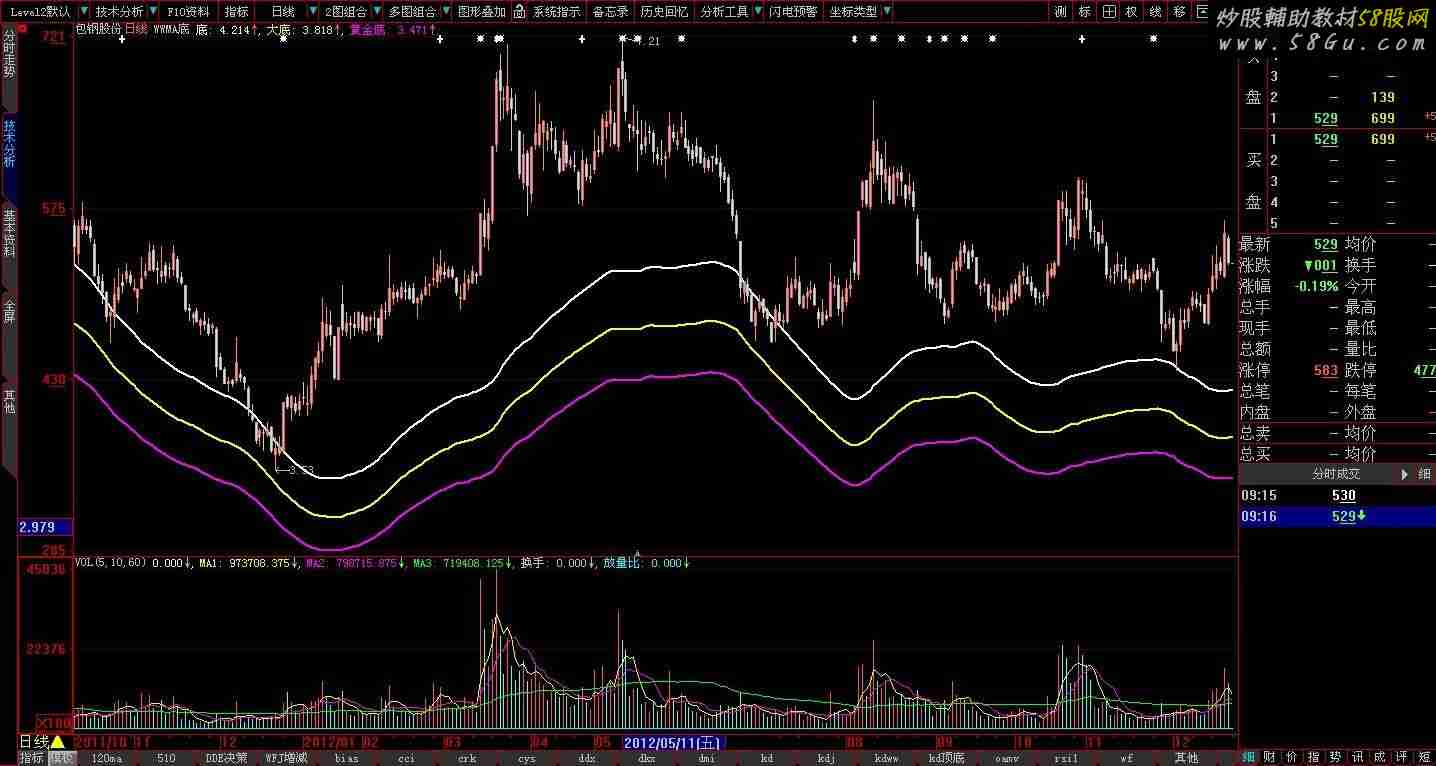Click the 图形叠加 toolbar button
Screen dimensions: 1436x766
click(x=482, y=12)
